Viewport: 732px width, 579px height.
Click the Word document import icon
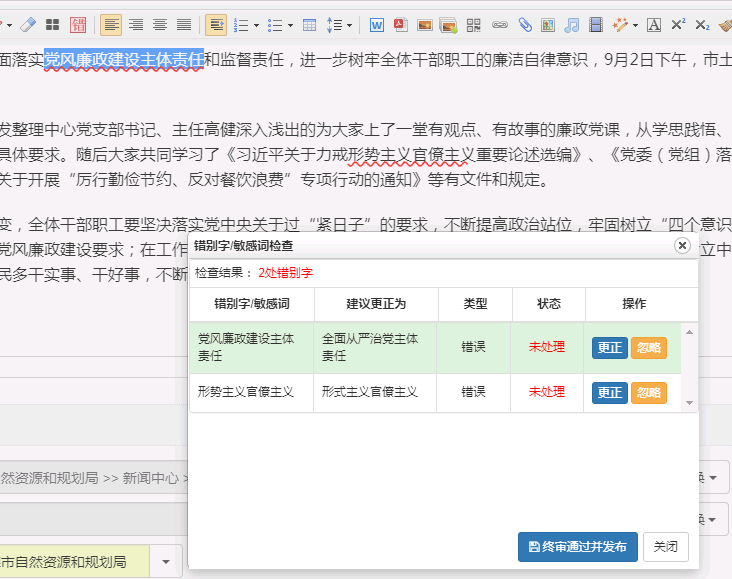377,24
